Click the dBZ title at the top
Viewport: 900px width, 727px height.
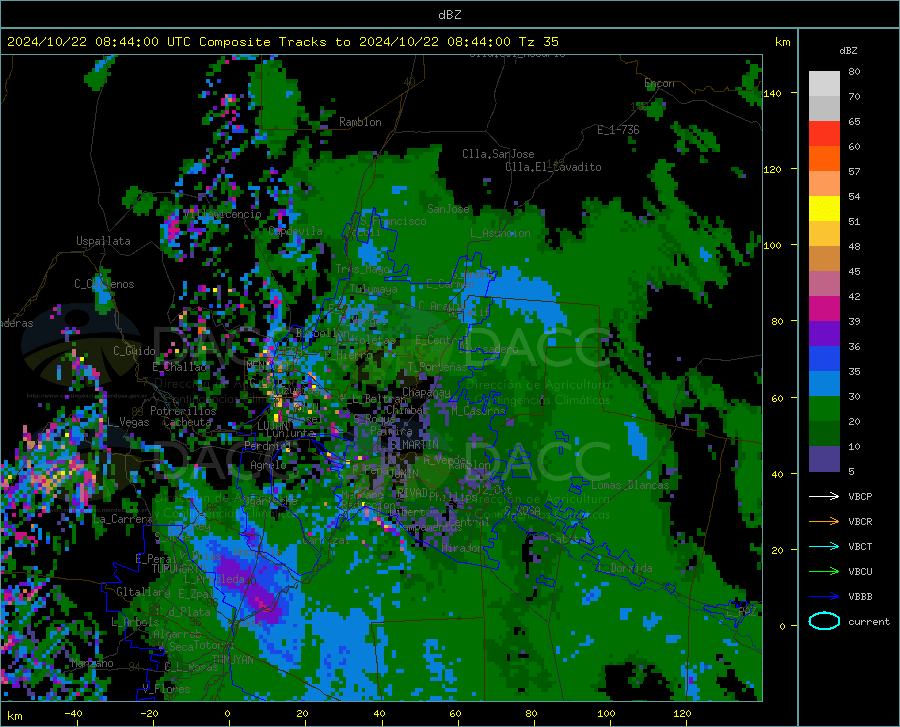coord(449,15)
